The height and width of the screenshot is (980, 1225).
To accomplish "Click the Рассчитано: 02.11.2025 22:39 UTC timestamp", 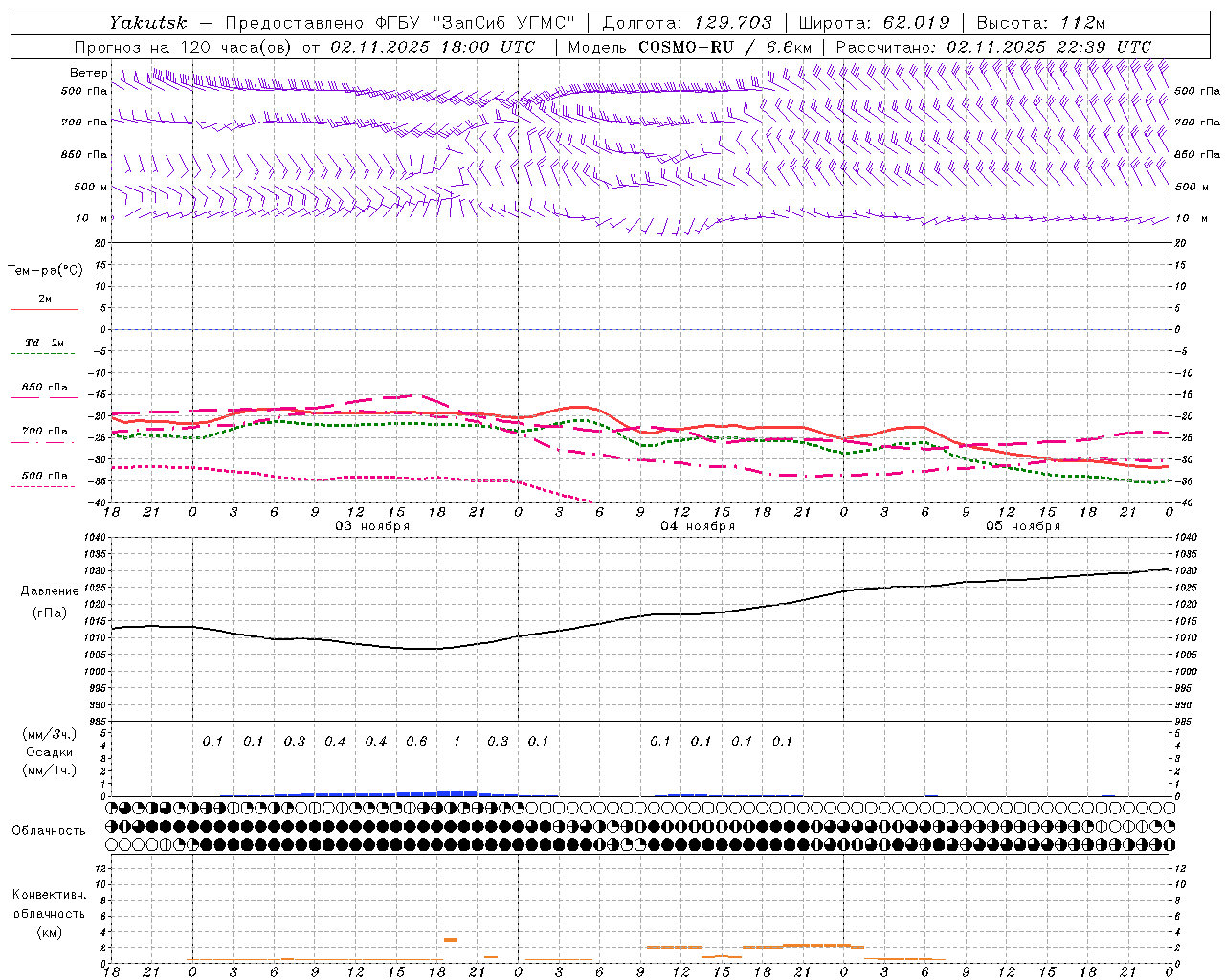I will click(994, 47).
